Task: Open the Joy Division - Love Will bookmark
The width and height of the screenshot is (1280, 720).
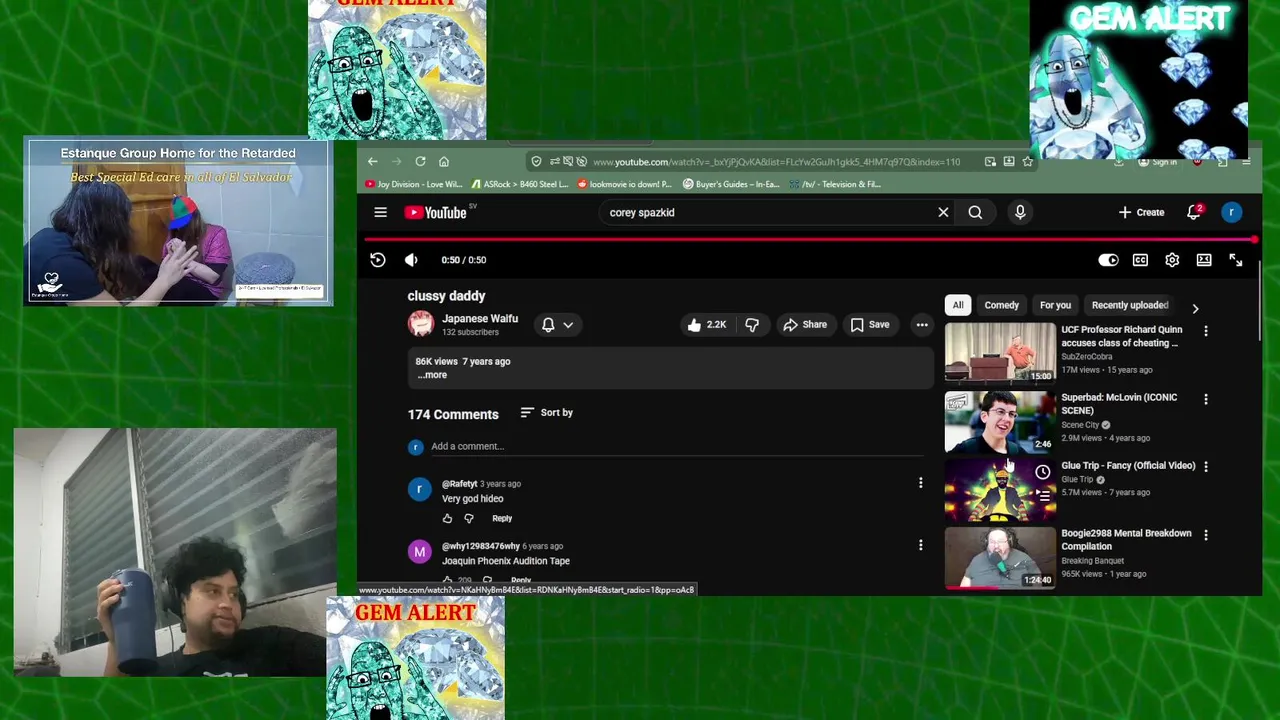Action: point(414,184)
